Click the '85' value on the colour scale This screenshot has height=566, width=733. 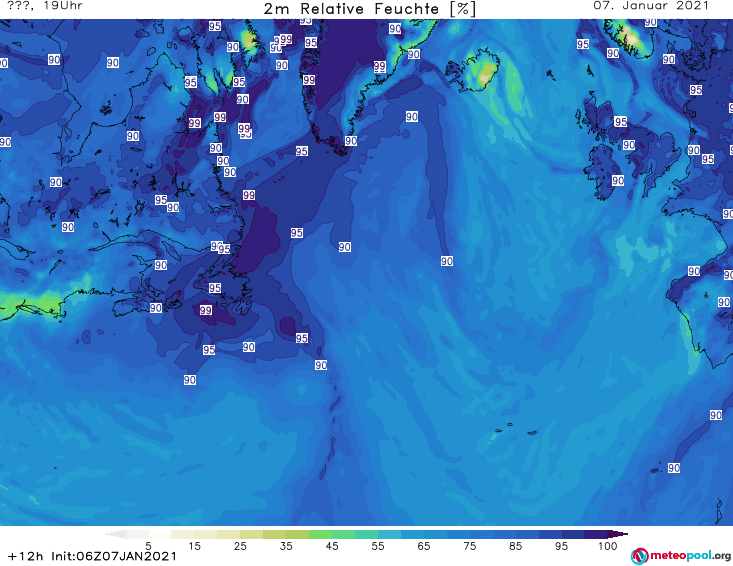click(x=515, y=546)
